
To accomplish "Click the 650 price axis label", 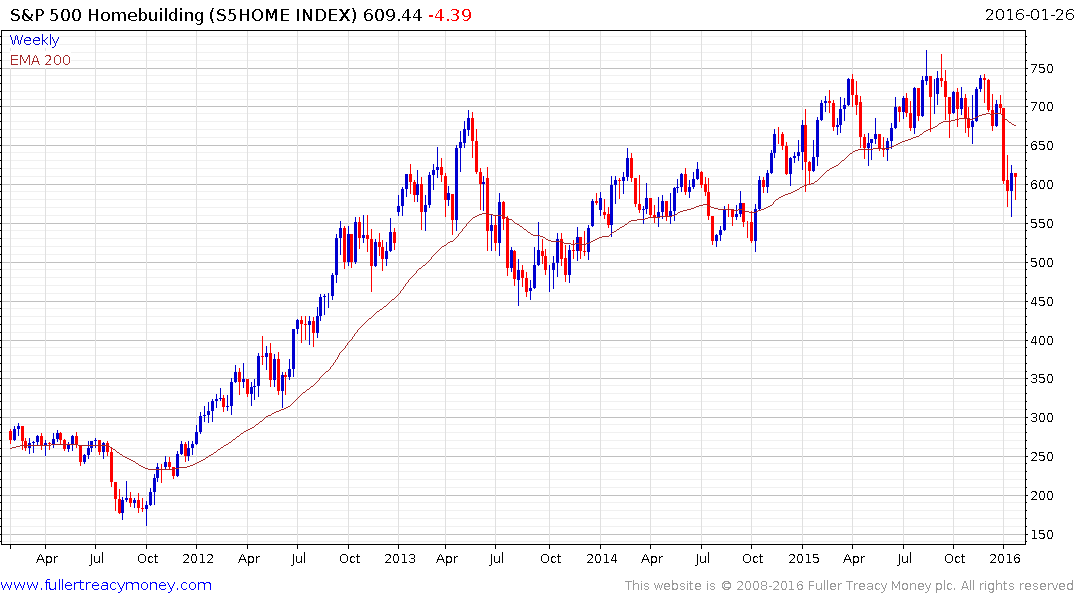I will tap(1041, 146).
